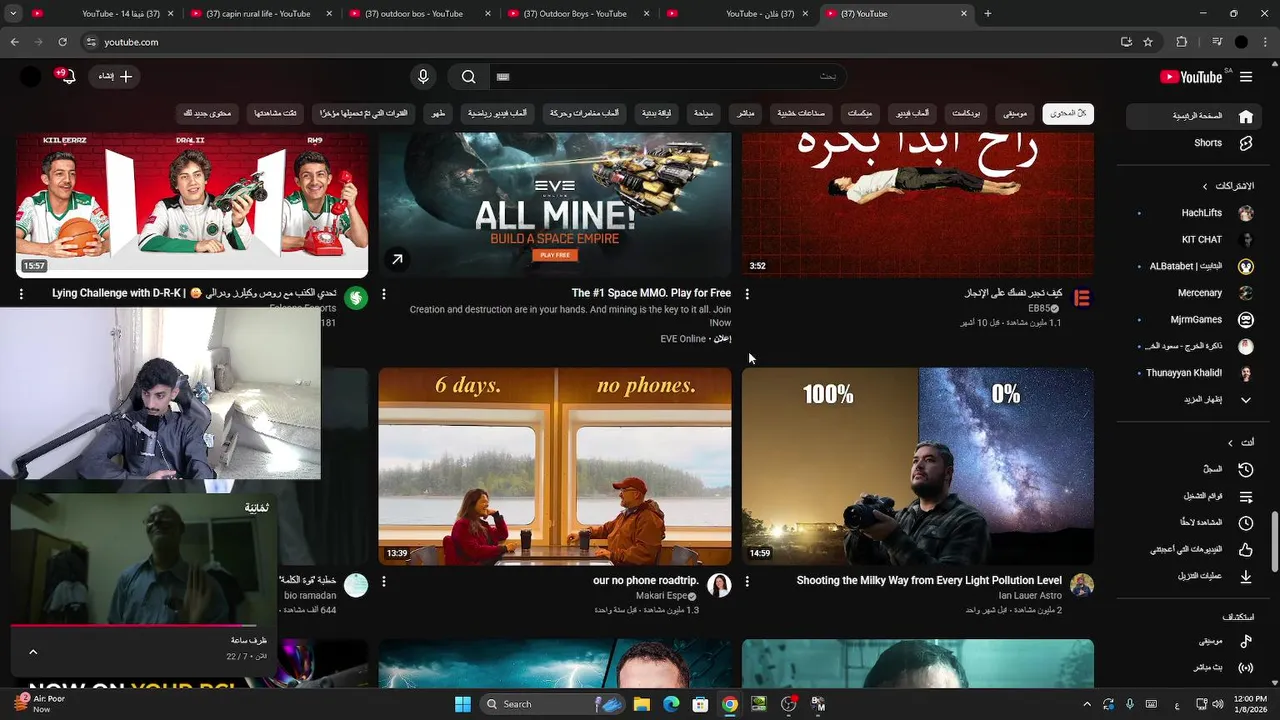Open the Home page from the sidebar
The height and width of the screenshot is (720, 1280).
click(1192, 116)
